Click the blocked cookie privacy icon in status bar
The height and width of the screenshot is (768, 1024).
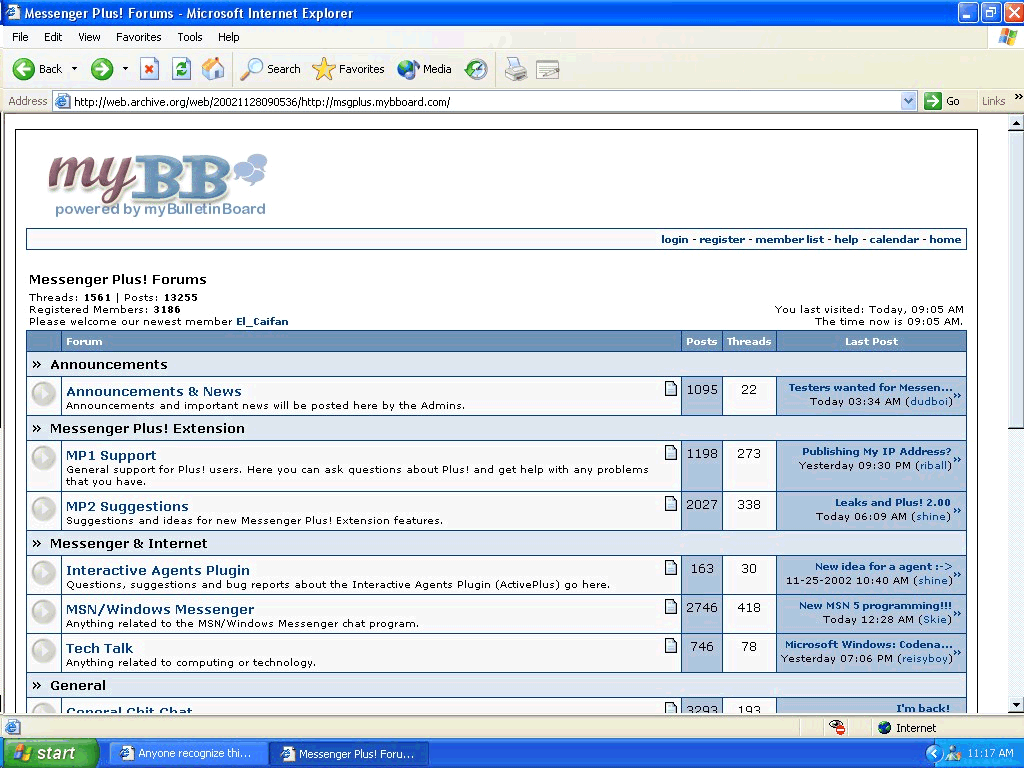(x=837, y=728)
